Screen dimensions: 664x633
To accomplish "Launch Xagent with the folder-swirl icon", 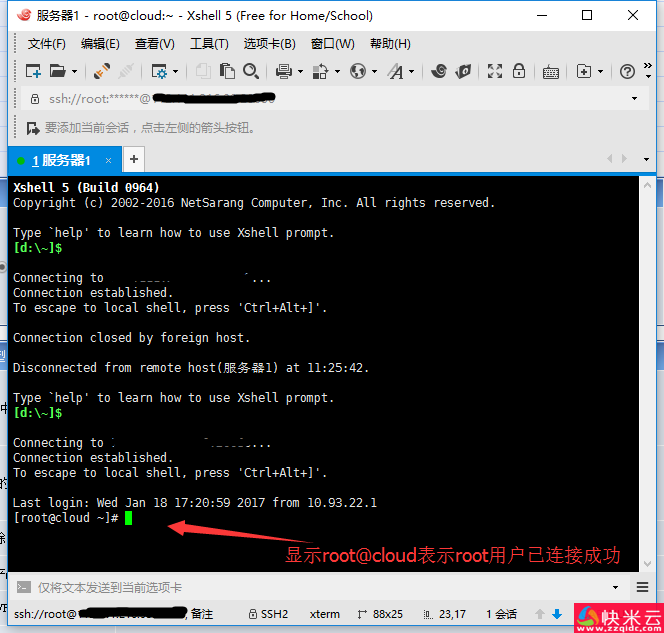I will pos(463,71).
